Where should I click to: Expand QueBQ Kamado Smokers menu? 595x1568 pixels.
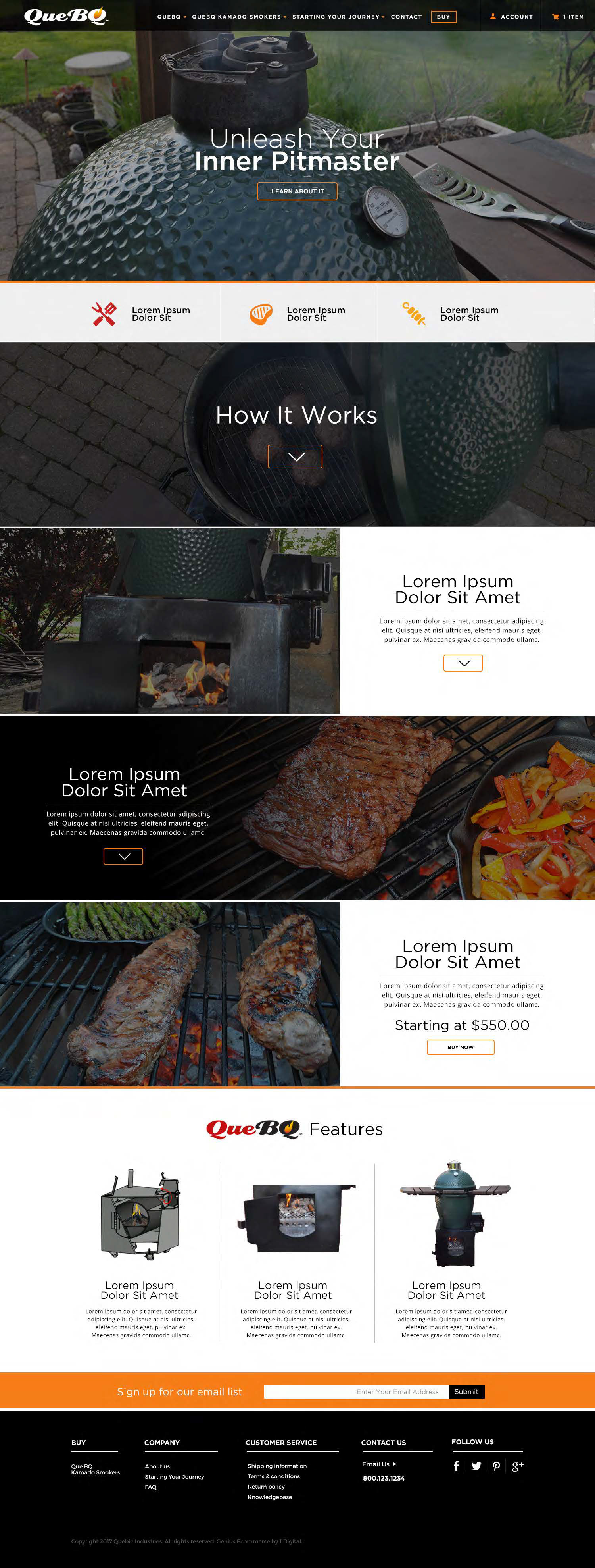point(239,17)
